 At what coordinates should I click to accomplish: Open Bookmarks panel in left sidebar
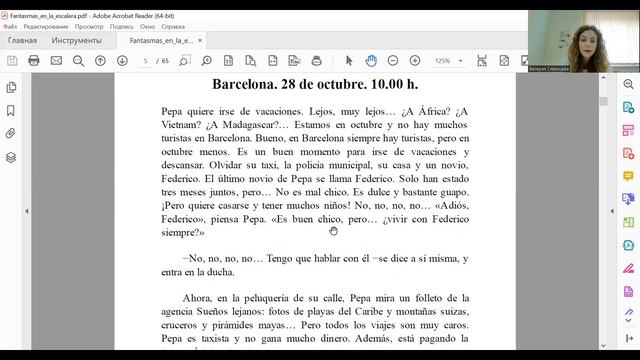[11, 111]
